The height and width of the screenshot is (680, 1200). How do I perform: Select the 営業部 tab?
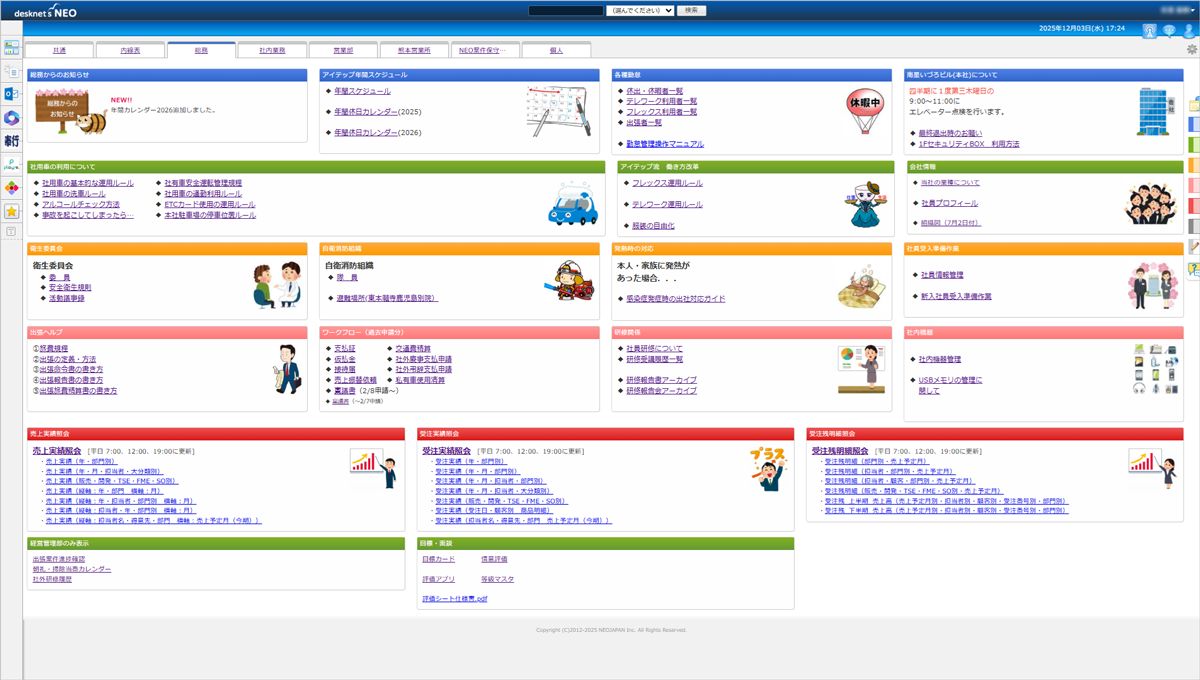coord(343,50)
